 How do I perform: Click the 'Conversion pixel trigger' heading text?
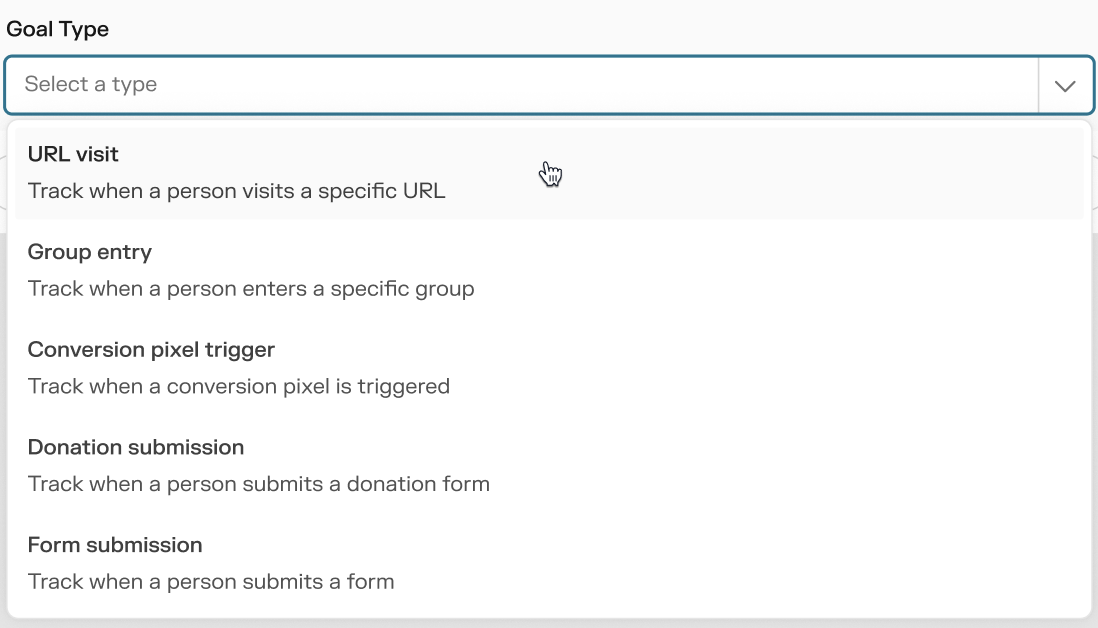(x=151, y=350)
